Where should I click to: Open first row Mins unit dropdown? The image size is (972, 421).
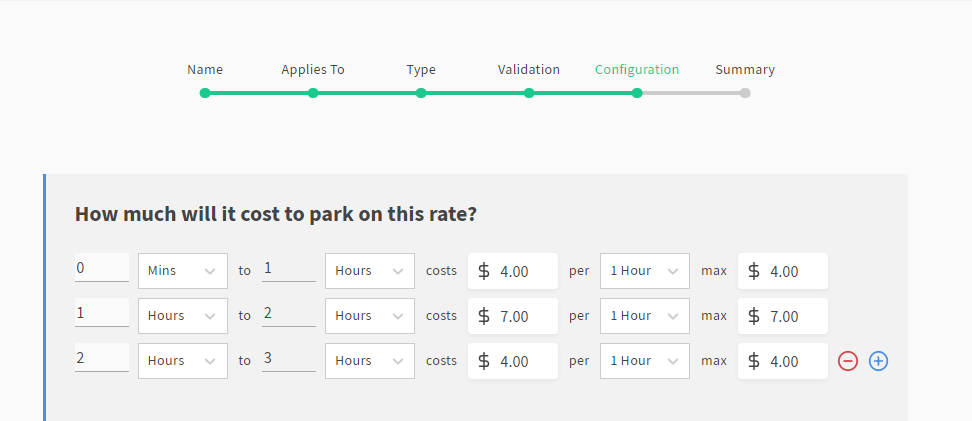click(183, 271)
